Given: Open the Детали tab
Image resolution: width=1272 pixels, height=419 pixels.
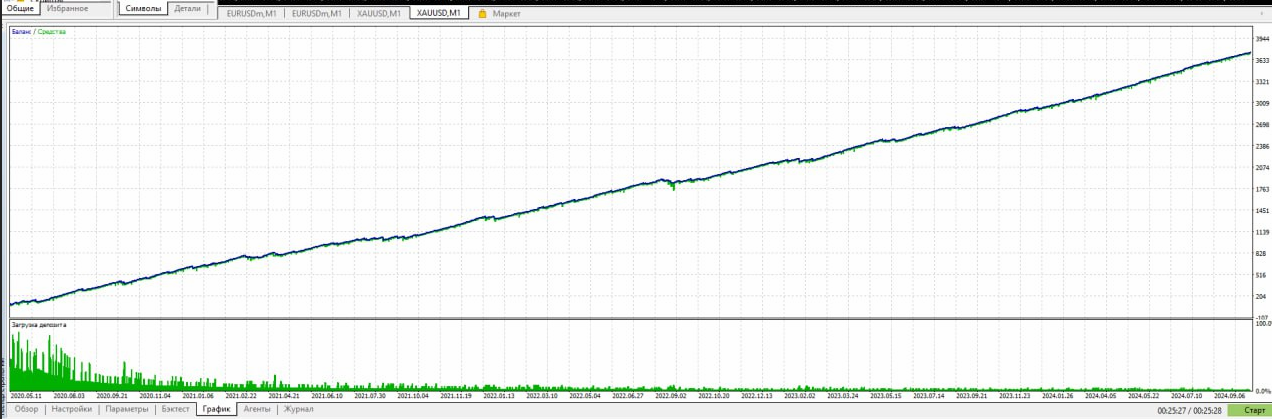Looking at the screenshot, I should pos(187,9).
